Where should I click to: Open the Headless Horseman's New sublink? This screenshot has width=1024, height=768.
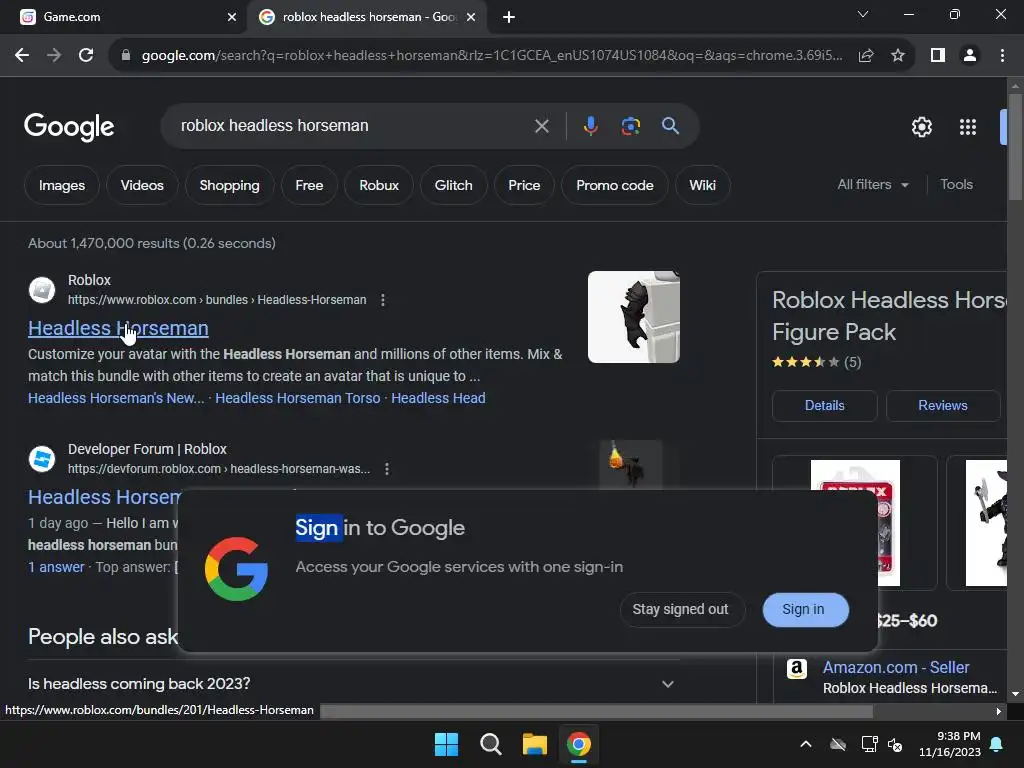(116, 398)
